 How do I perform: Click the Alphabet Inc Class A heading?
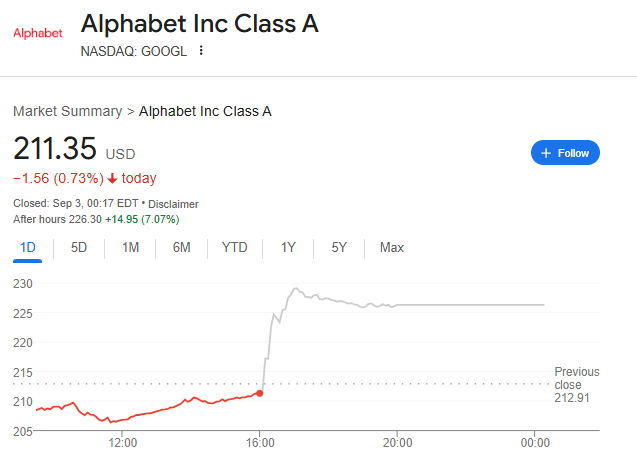point(199,24)
